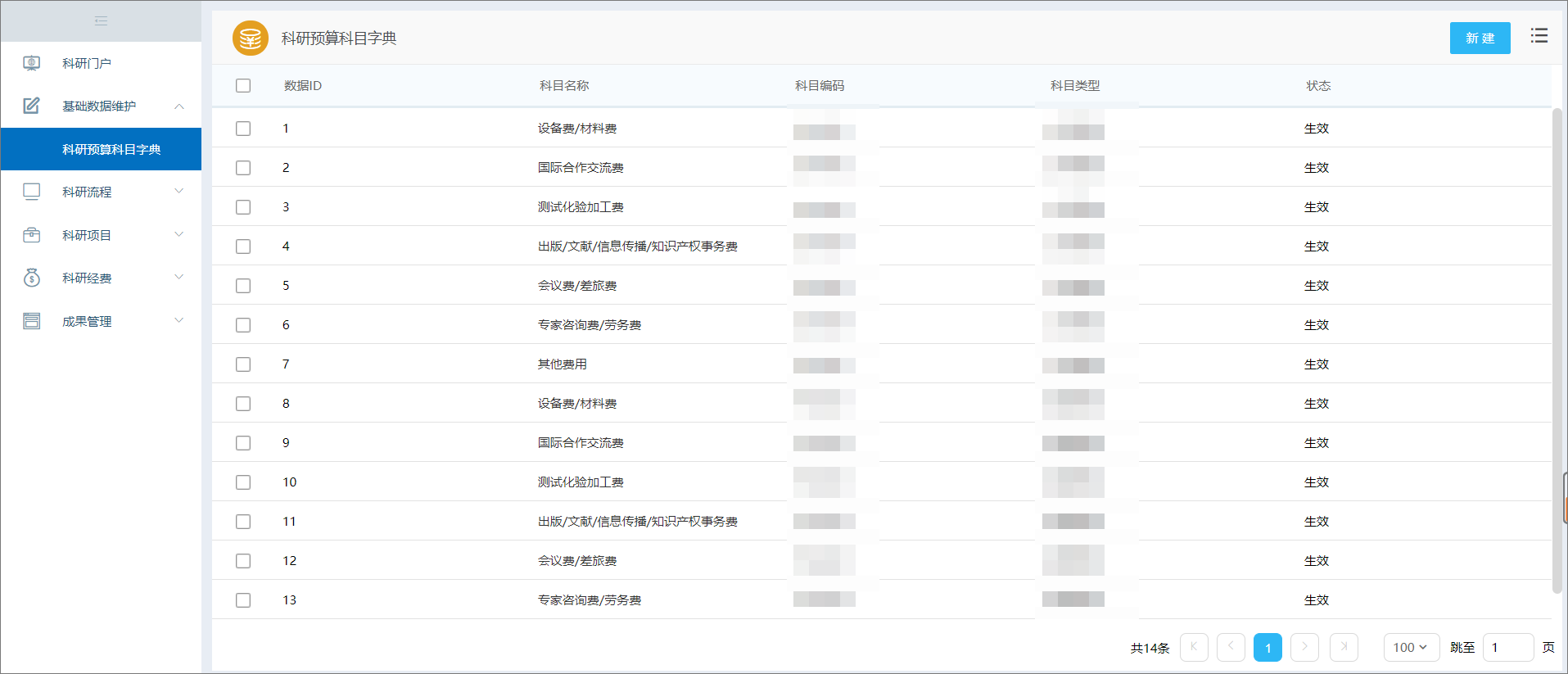
Task: Check the checkbox for data ID 4
Action: point(243,247)
